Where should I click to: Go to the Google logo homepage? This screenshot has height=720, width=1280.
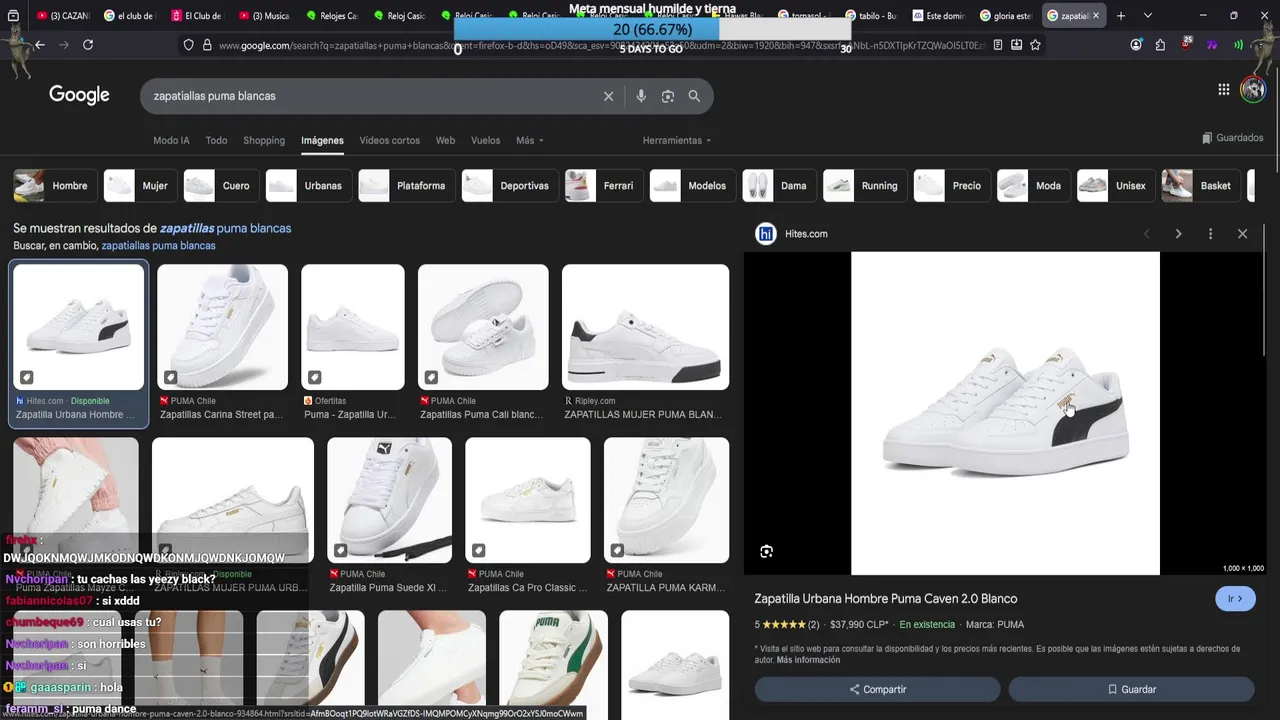(x=79, y=95)
